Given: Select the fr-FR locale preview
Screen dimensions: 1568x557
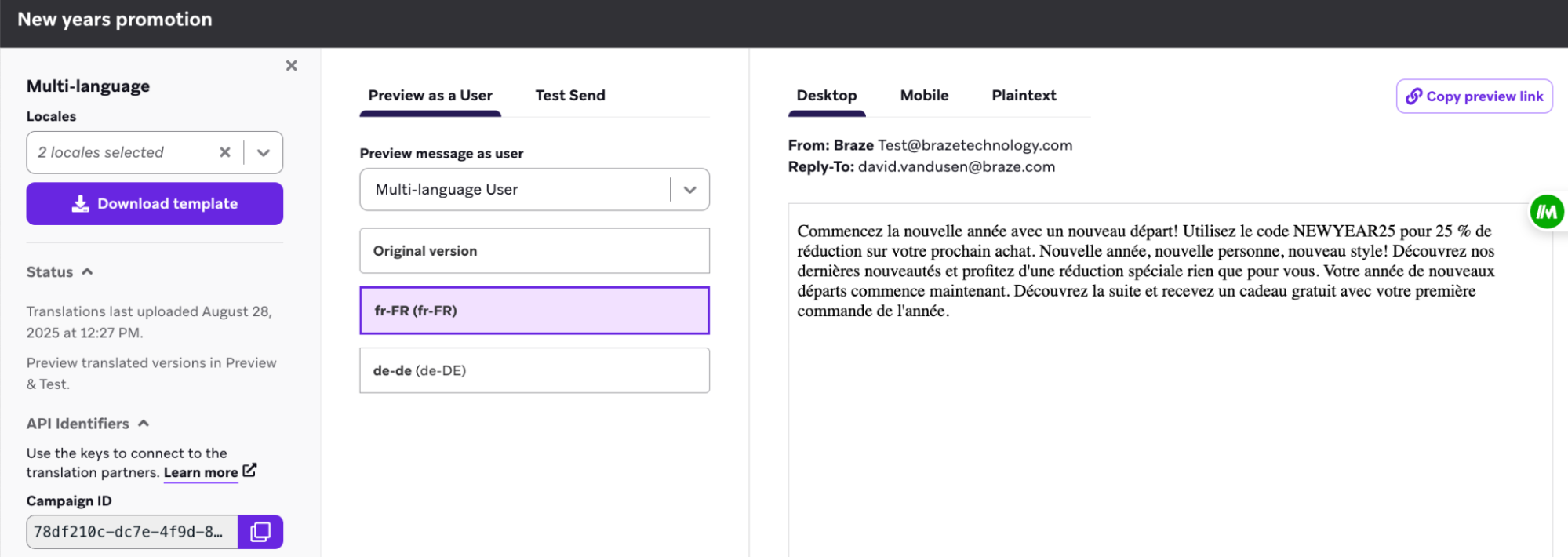Looking at the screenshot, I should pos(534,311).
